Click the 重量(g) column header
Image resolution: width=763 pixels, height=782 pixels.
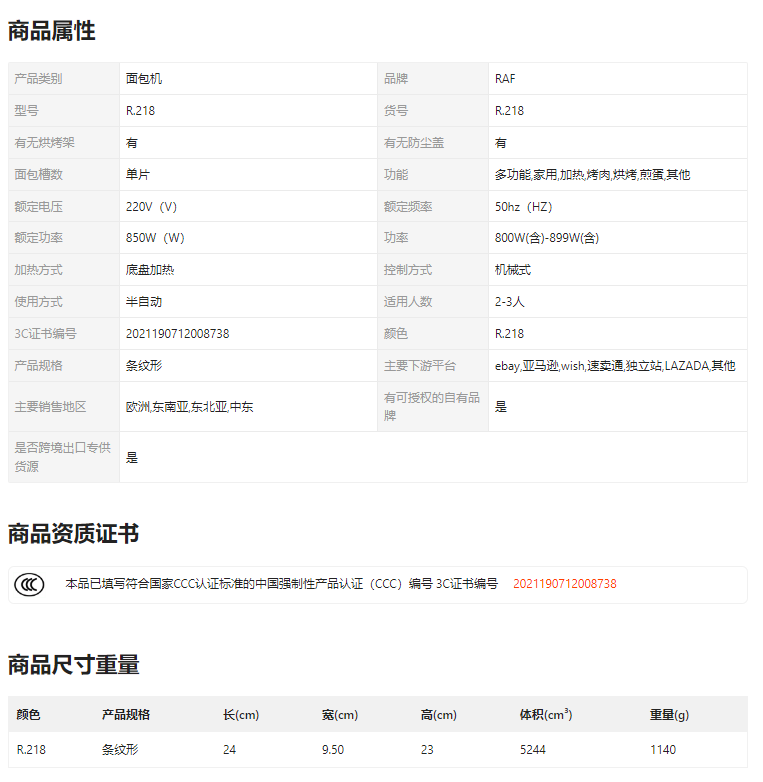669,715
